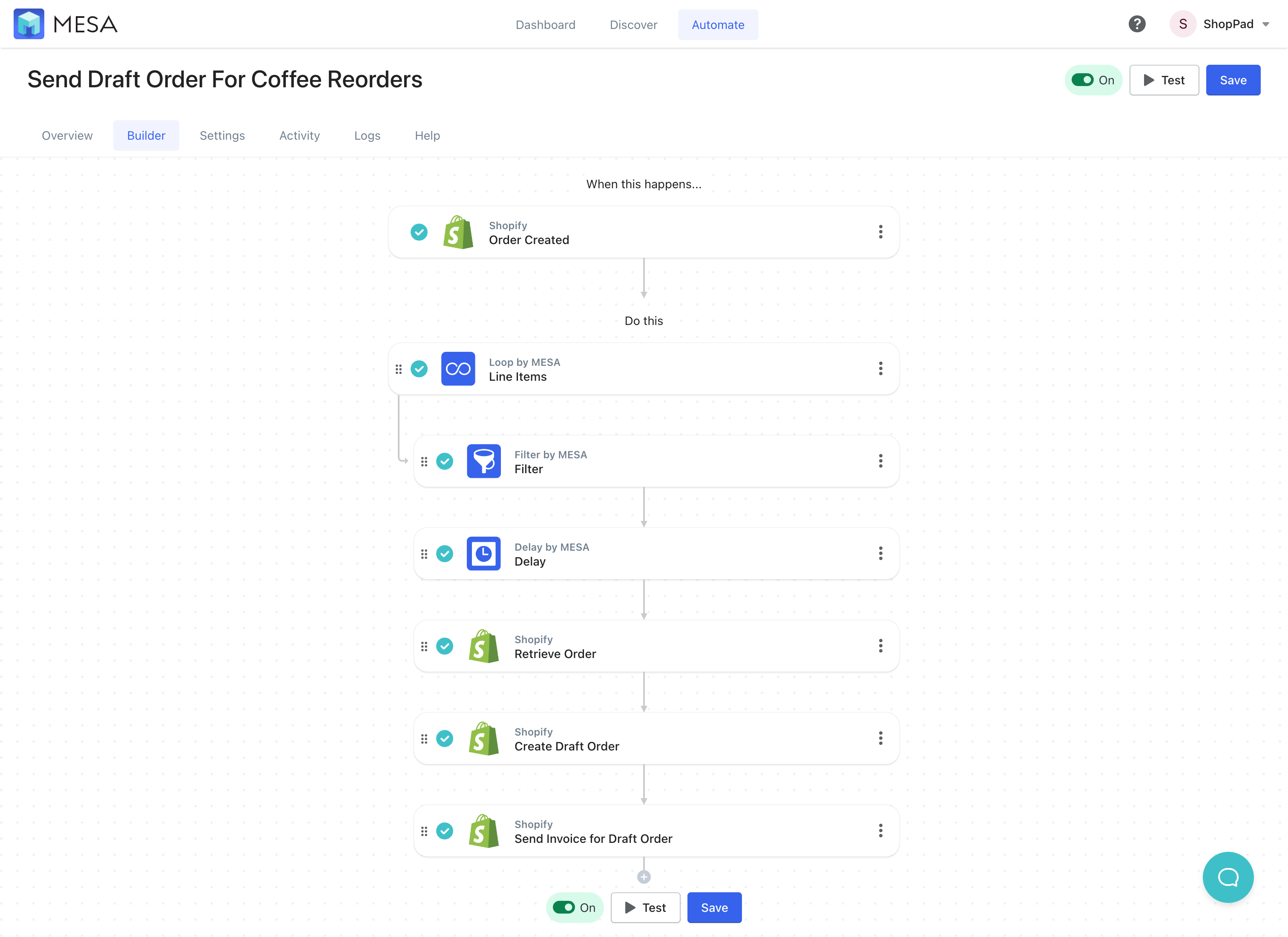Open Line Items step options menu
Image resolution: width=1288 pixels, height=937 pixels.
pyautogui.click(x=880, y=368)
